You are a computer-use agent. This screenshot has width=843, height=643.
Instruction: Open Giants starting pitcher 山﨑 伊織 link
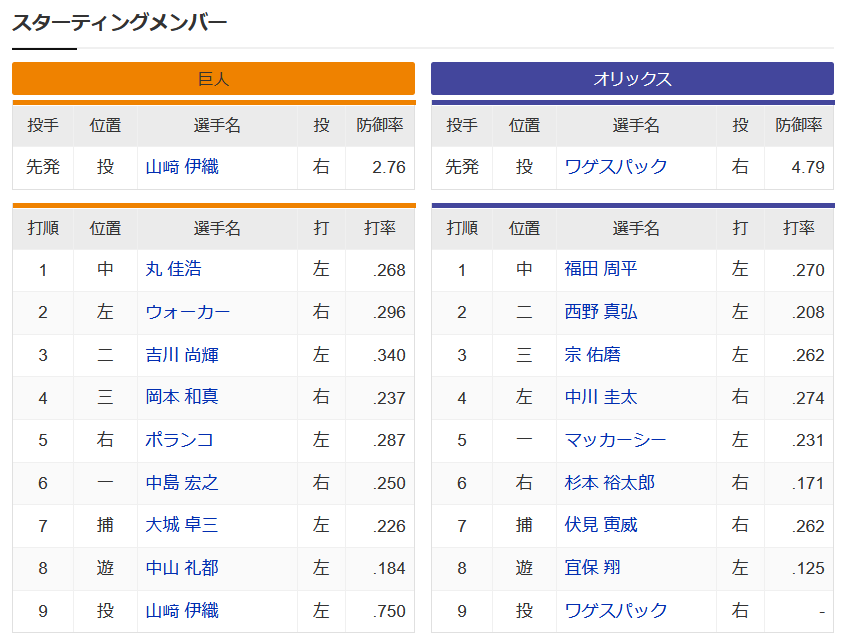182,167
